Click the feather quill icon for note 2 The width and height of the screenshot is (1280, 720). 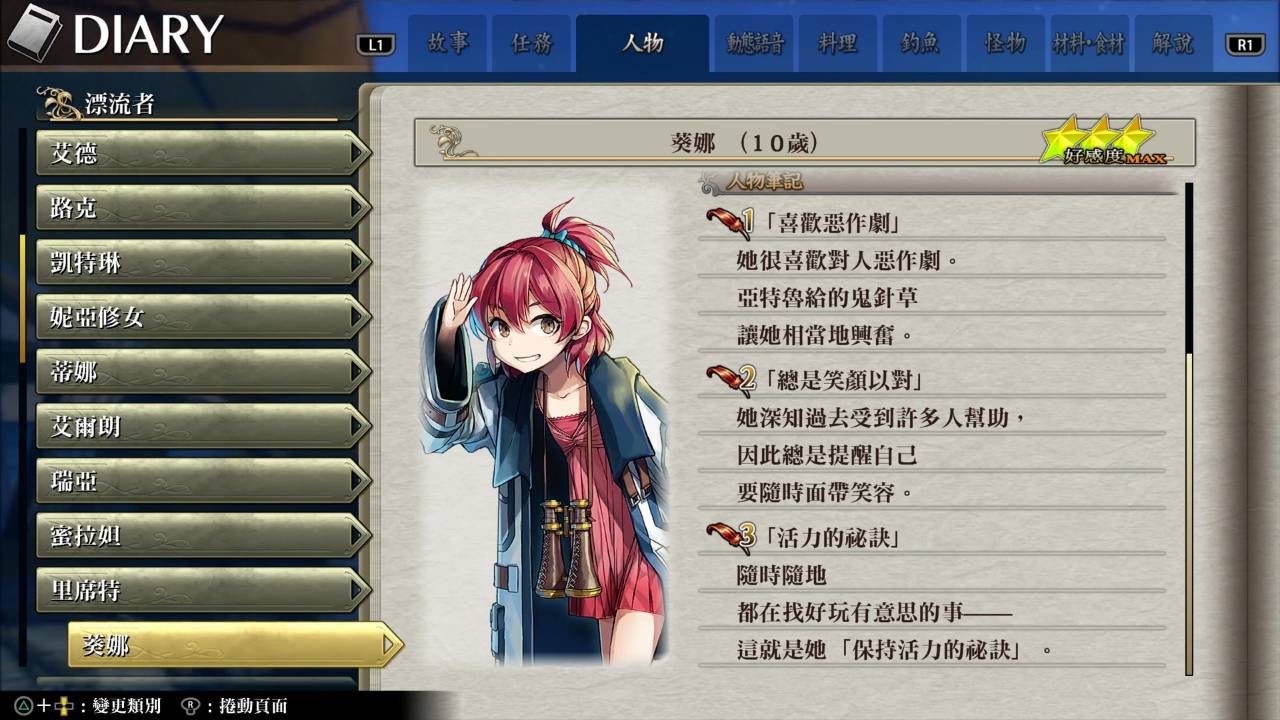[x=730, y=378]
